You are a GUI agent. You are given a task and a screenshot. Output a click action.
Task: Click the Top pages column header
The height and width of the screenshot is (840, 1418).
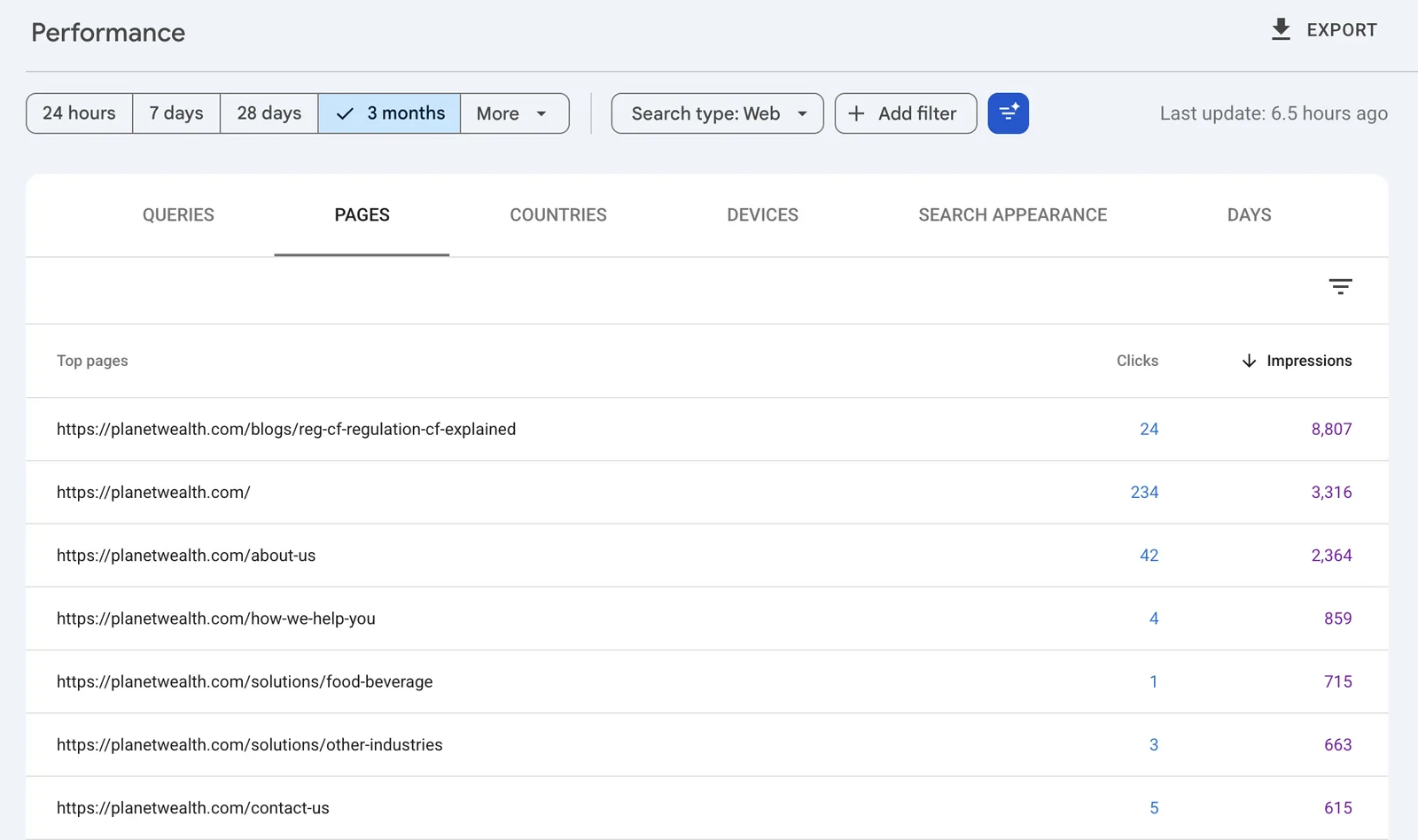coord(92,361)
